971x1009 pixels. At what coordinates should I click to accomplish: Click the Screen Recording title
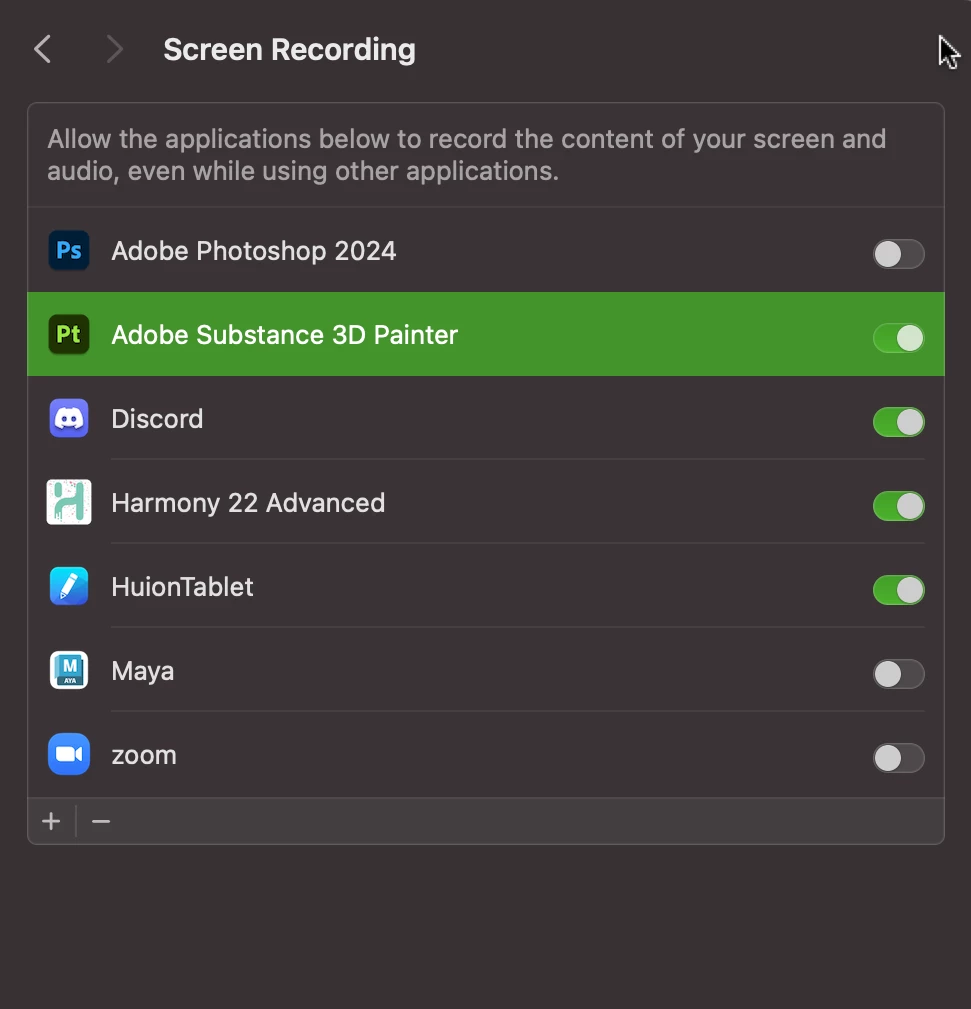289,50
